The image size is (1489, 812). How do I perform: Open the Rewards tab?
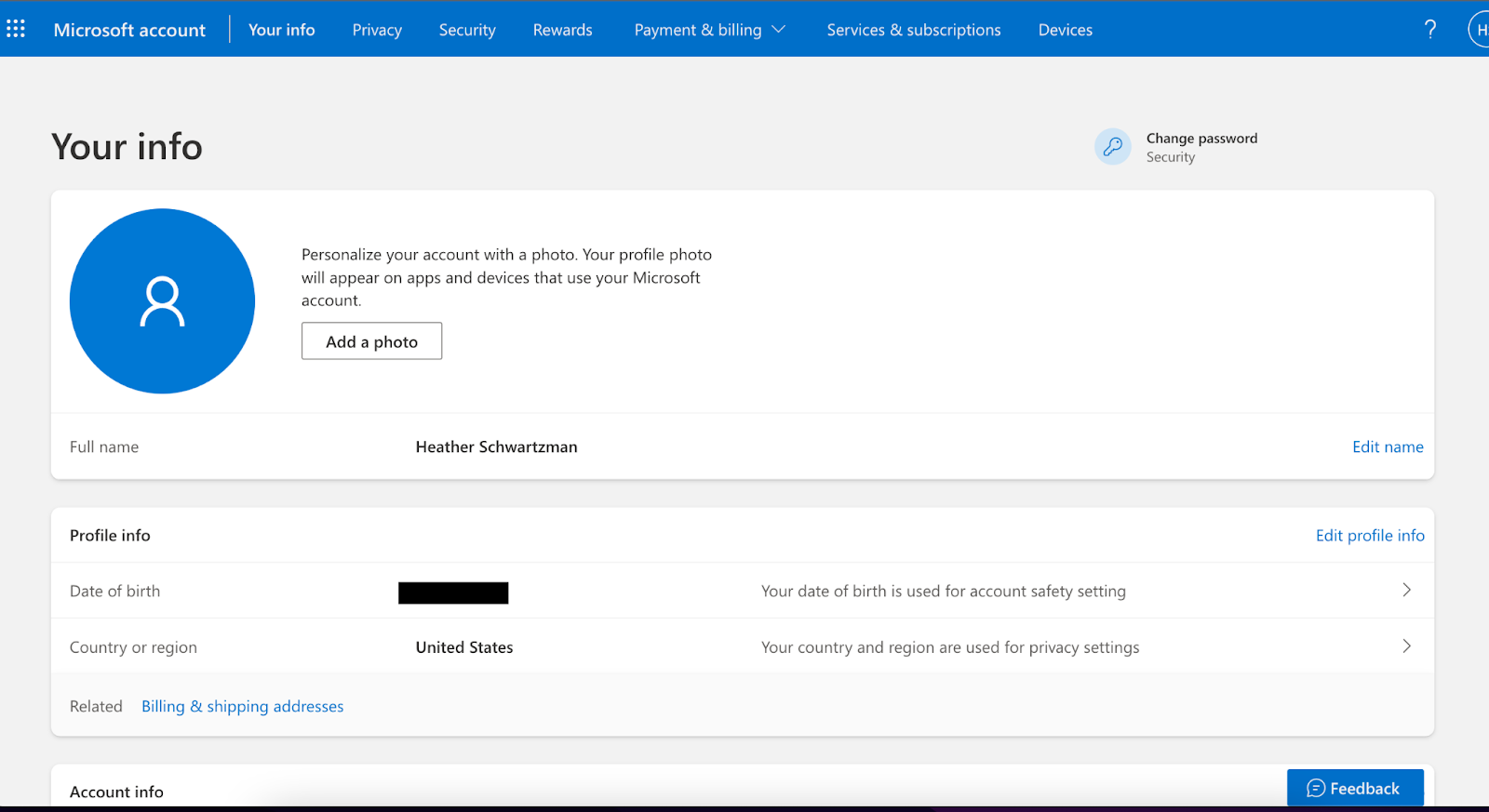(562, 30)
